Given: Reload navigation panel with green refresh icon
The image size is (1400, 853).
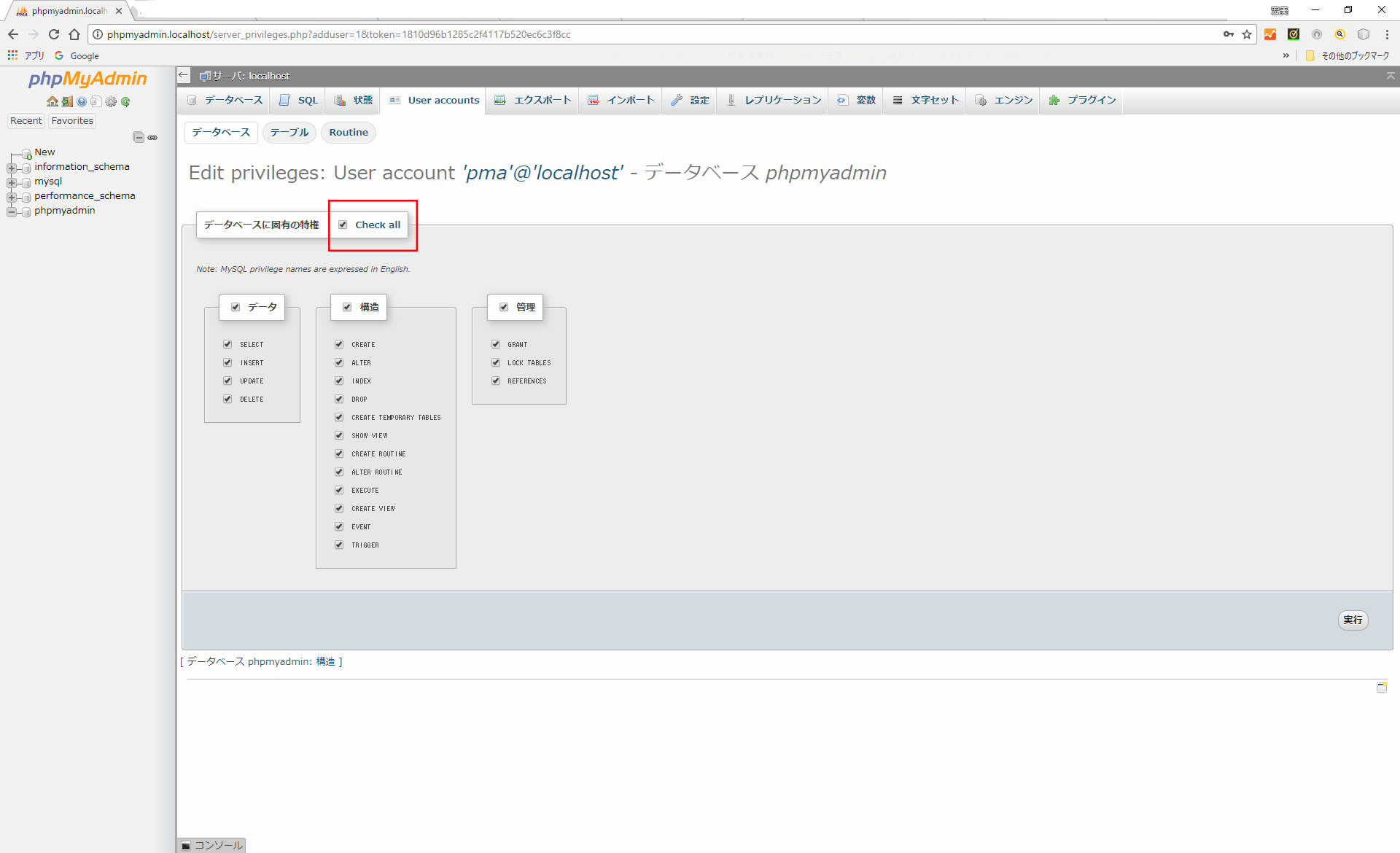Looking at the screenshot, I should 125,101.
